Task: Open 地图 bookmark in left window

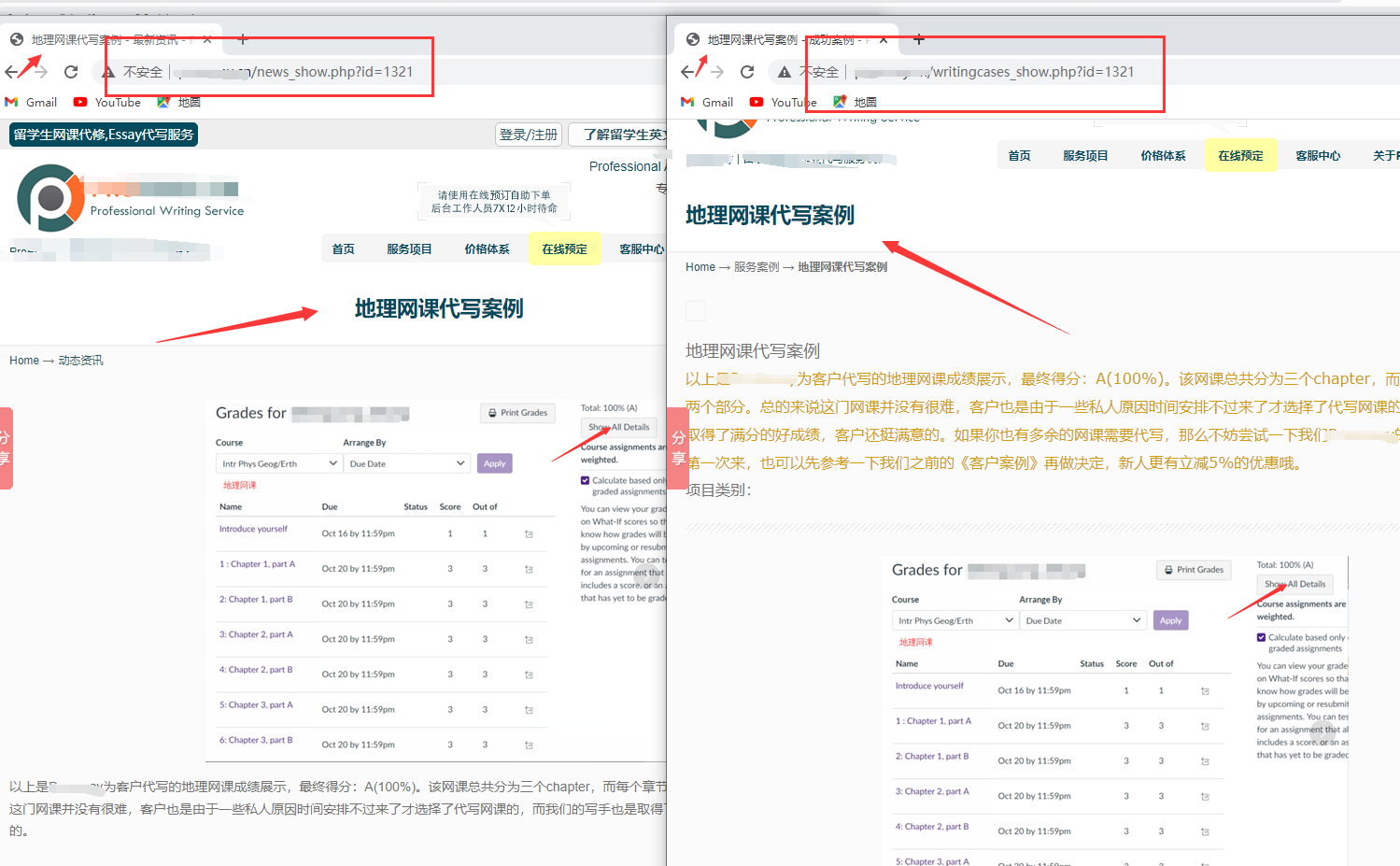Action: point(179,103)
